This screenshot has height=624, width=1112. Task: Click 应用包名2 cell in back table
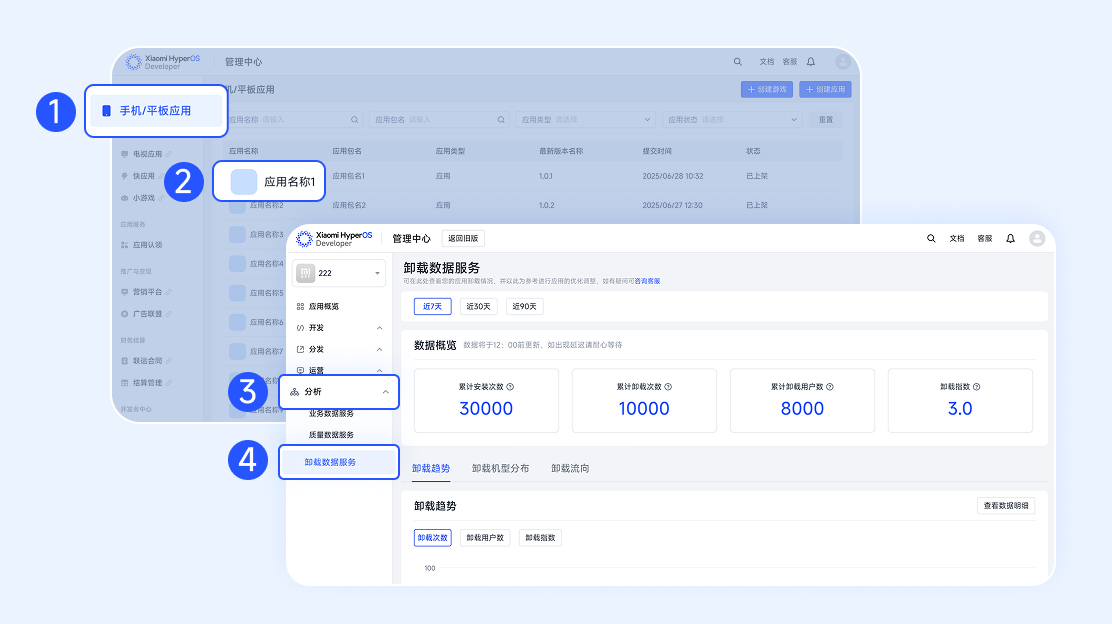(x=349, y=206)
